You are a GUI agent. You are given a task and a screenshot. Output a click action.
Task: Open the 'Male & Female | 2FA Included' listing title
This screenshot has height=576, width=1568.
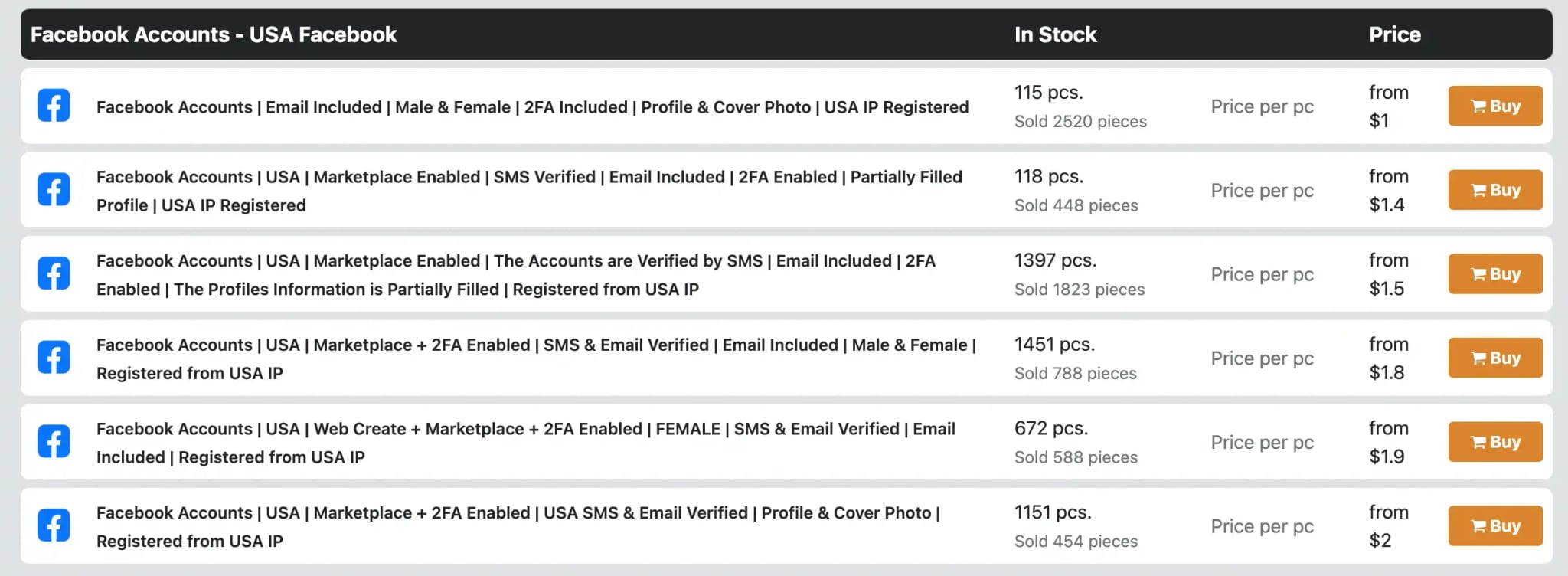[532, 107]
